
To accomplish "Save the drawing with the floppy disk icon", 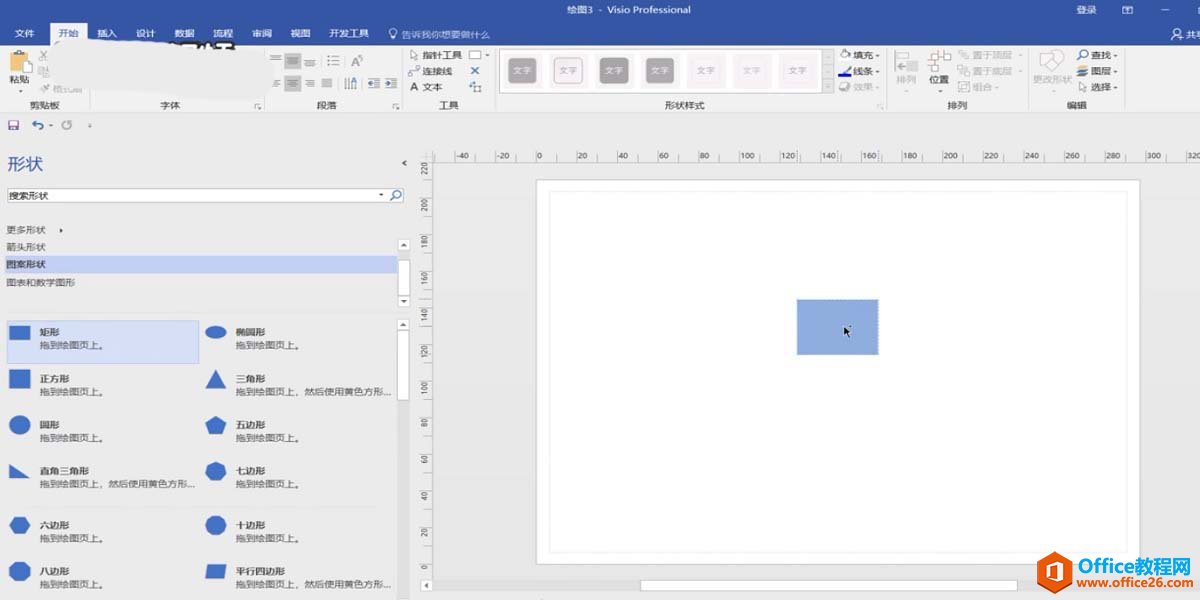I will [x=13, y=125].
